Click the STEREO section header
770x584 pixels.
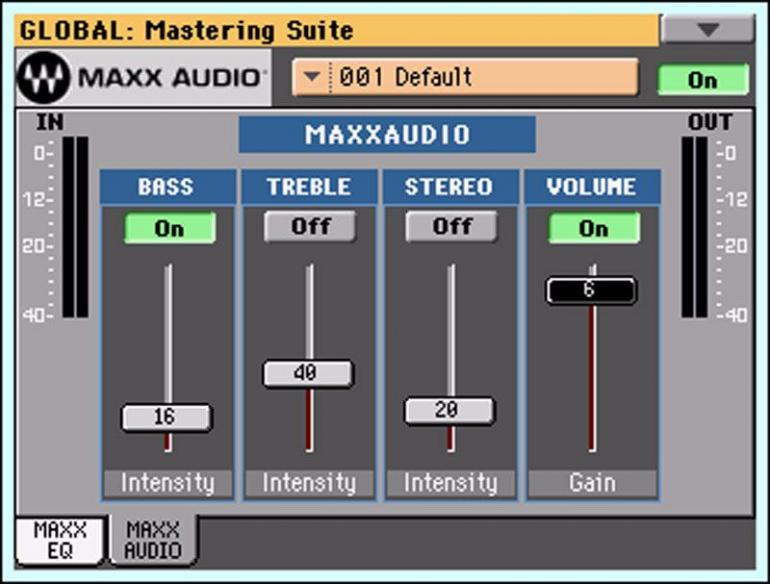tap(450, 187)
